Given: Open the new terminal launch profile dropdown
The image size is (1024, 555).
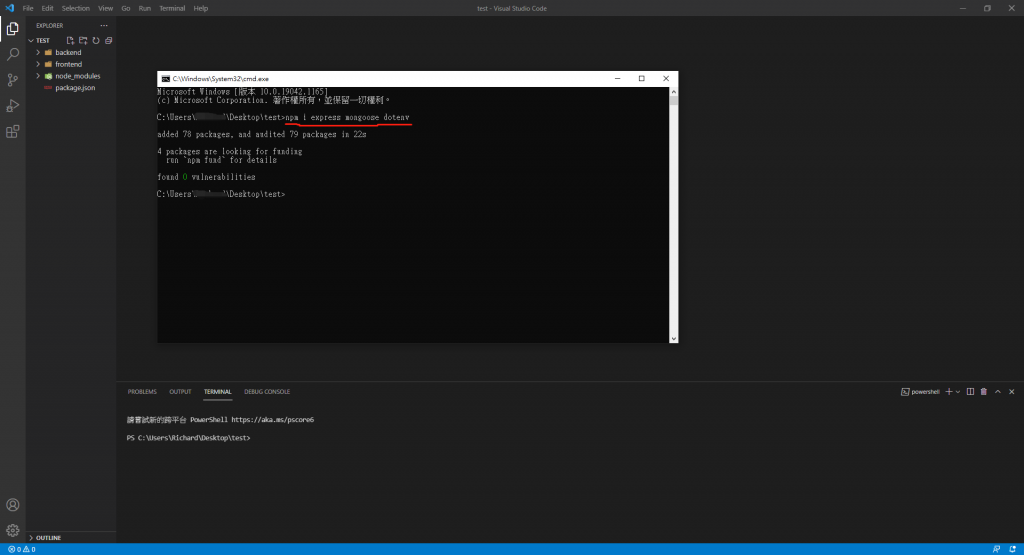Looking at the screenshot, I should (x=958, y=392).
